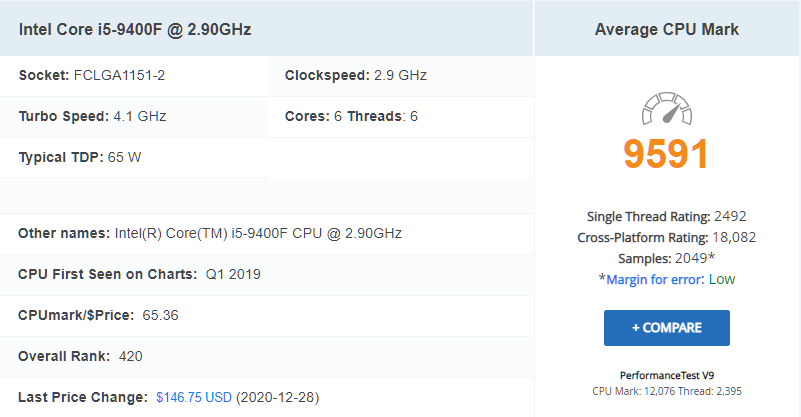Screen dimensions: 801x417
Task: Click the PerformanceTest V9 label
Action: click(x=666, y=374)
